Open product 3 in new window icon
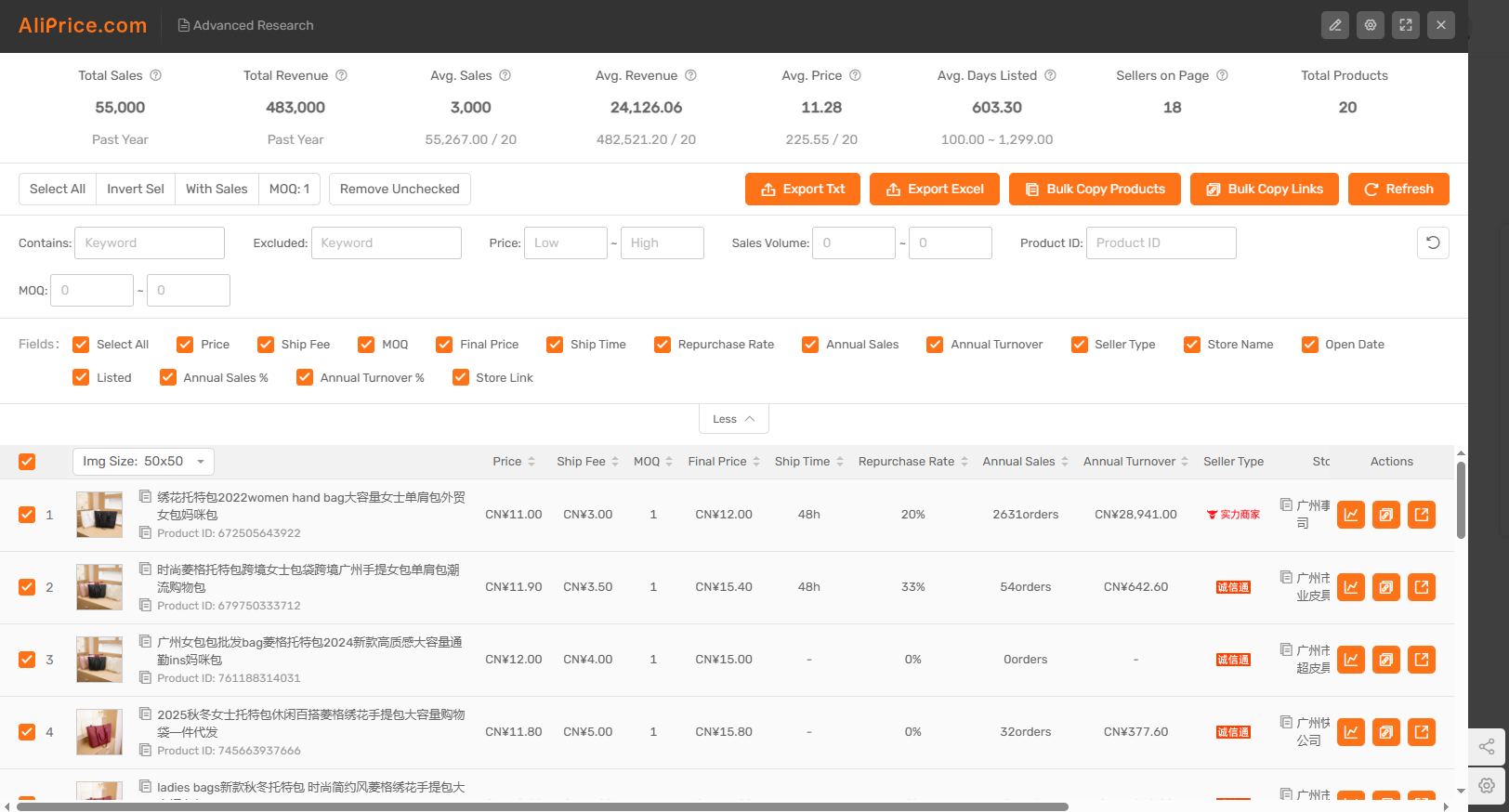Screen dimensions: 1509x812 1421,660
